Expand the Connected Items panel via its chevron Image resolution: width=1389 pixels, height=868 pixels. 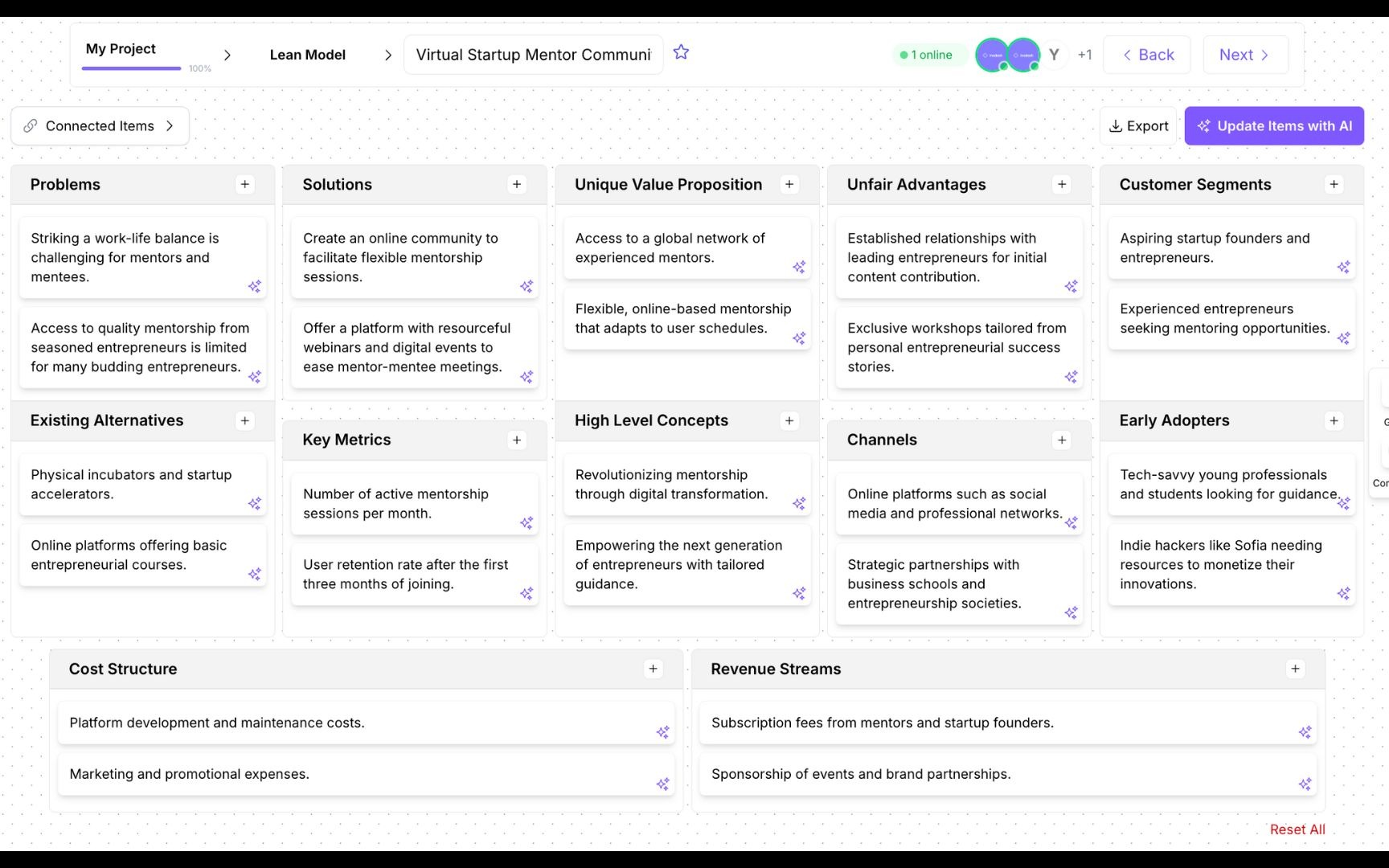coord(170,125)
